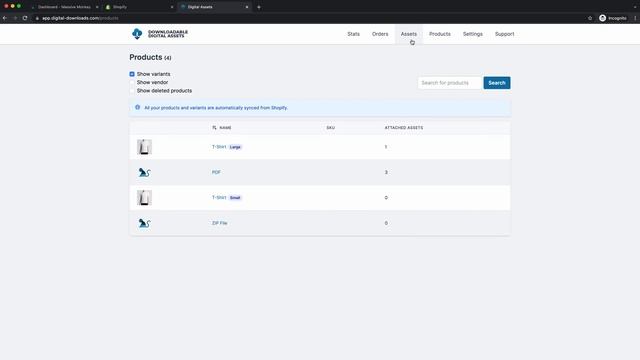Screen dimensions: 640x360
Task: Click the Small variant badge
Action: click(x=235, y=198)
